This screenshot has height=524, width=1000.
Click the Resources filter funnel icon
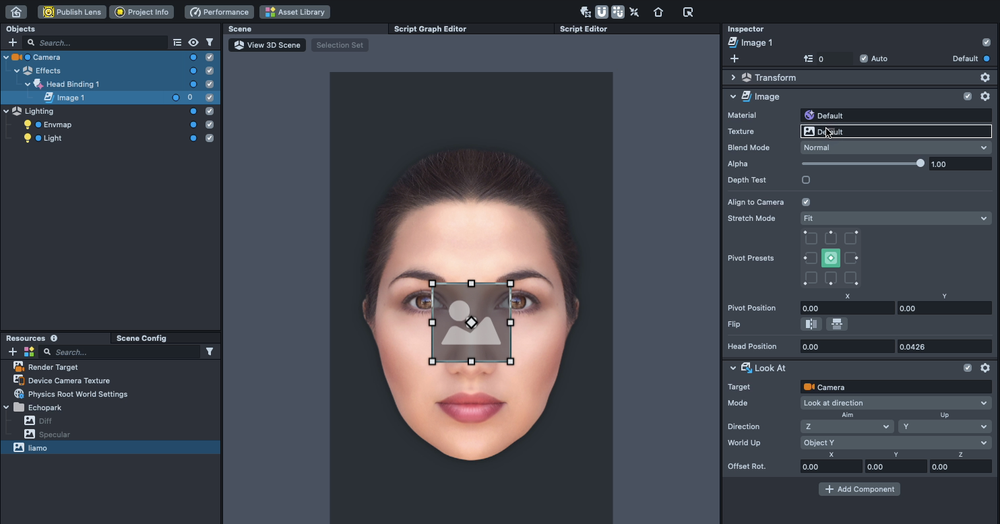209,352
